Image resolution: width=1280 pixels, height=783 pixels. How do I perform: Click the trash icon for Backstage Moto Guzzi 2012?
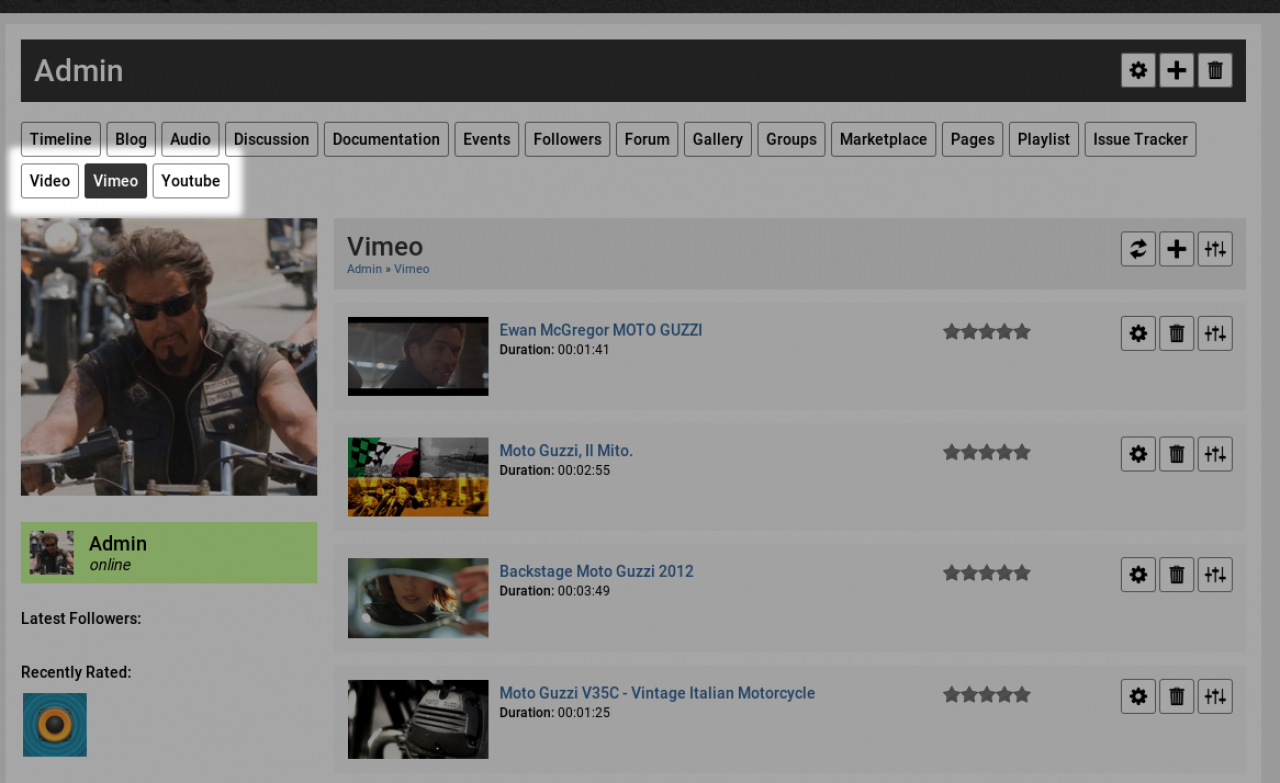(x=1177, y=575)
